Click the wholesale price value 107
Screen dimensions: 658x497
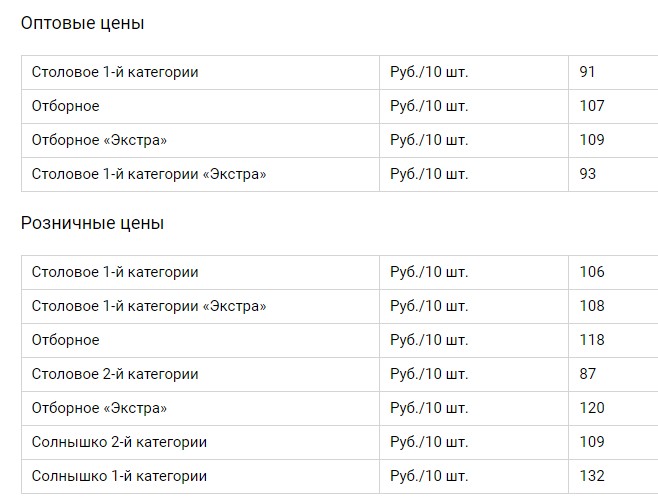pyautogui.click(x=592, y=106)
